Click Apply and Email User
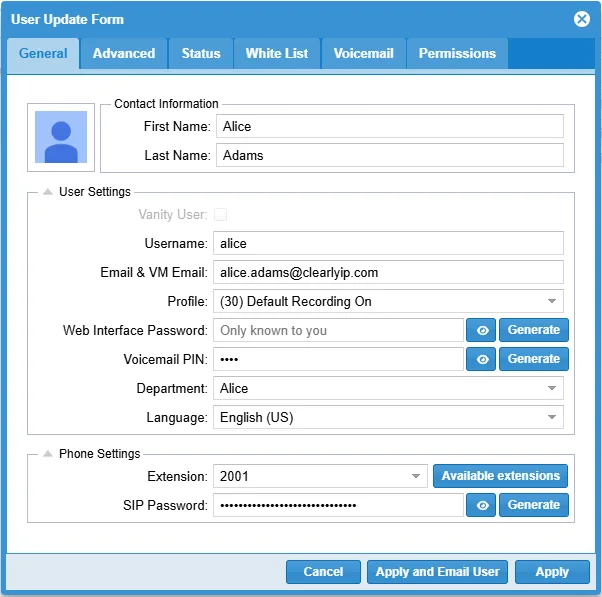Image resolution: width=602 pixels, height=597 pixels. (x=437, y=572)
